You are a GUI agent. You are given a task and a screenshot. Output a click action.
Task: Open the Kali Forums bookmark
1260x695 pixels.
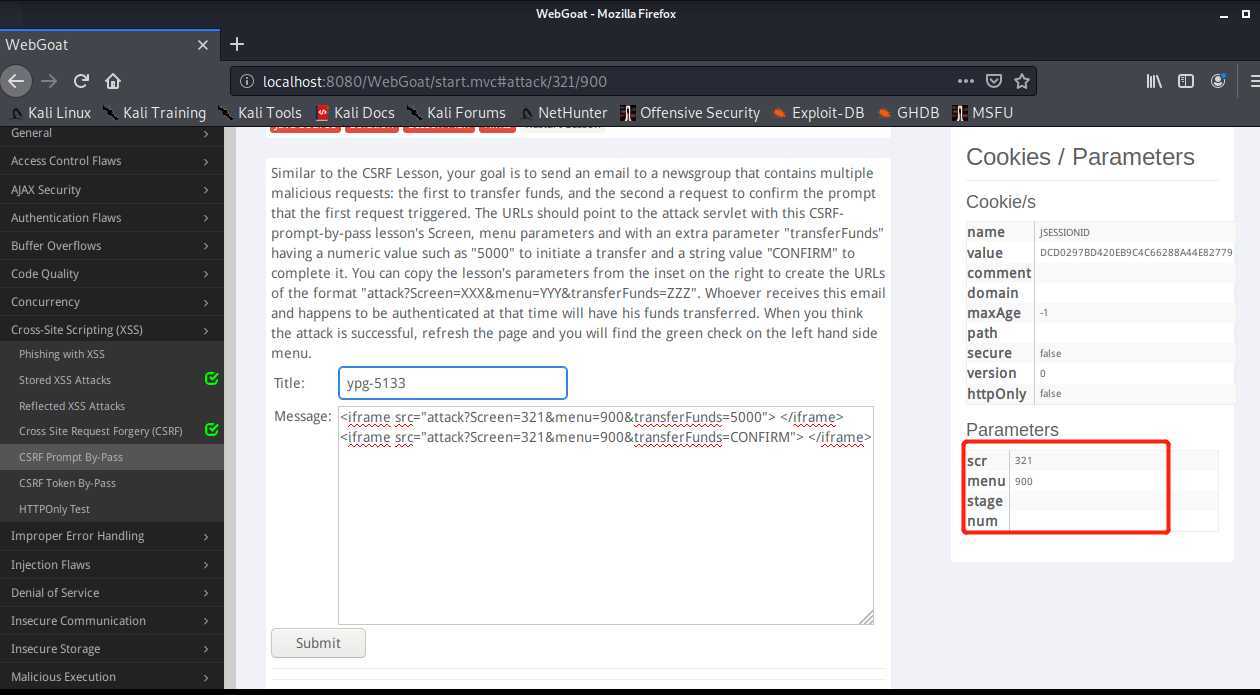(456, 113)
